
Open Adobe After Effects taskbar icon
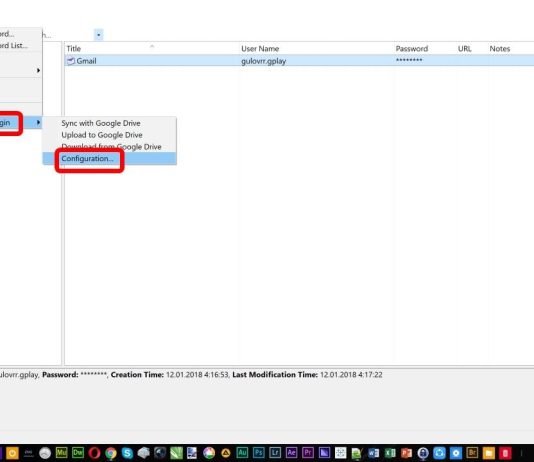tap(291, 453)
